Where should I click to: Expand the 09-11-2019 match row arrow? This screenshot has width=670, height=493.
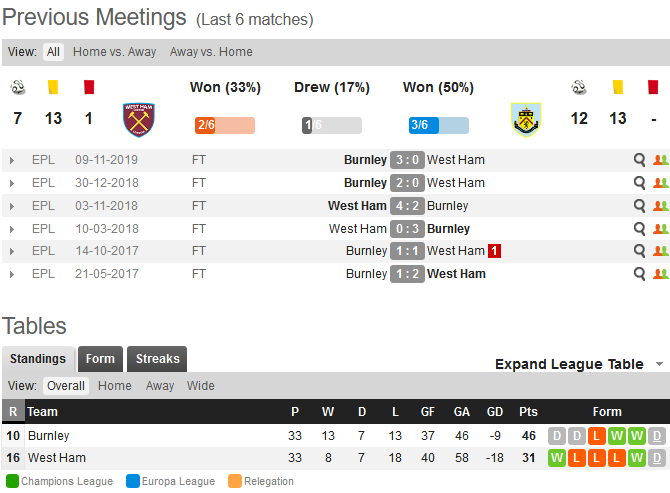click(x=12, y=161)
